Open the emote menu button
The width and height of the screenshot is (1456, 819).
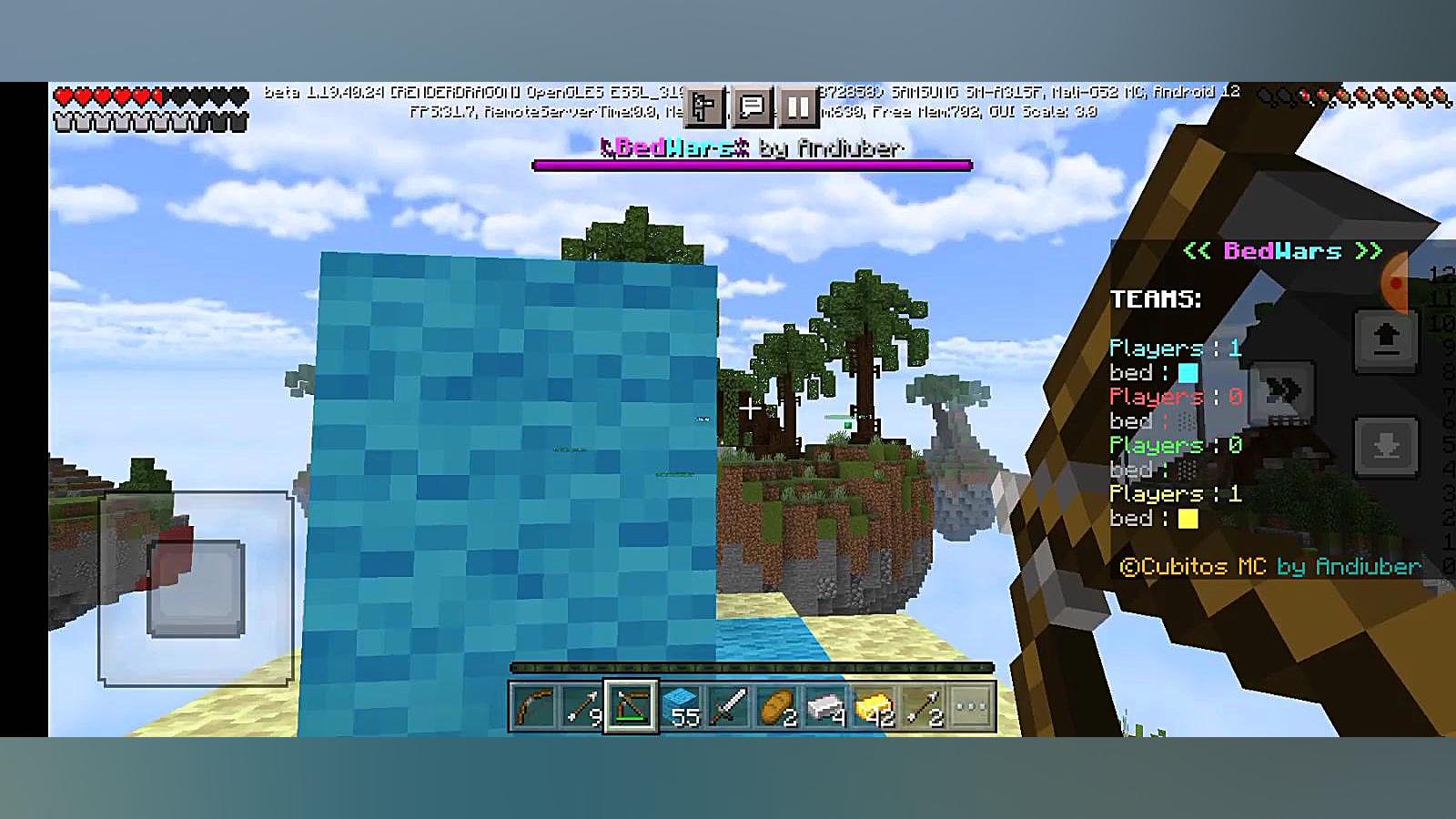pos(703,107)
